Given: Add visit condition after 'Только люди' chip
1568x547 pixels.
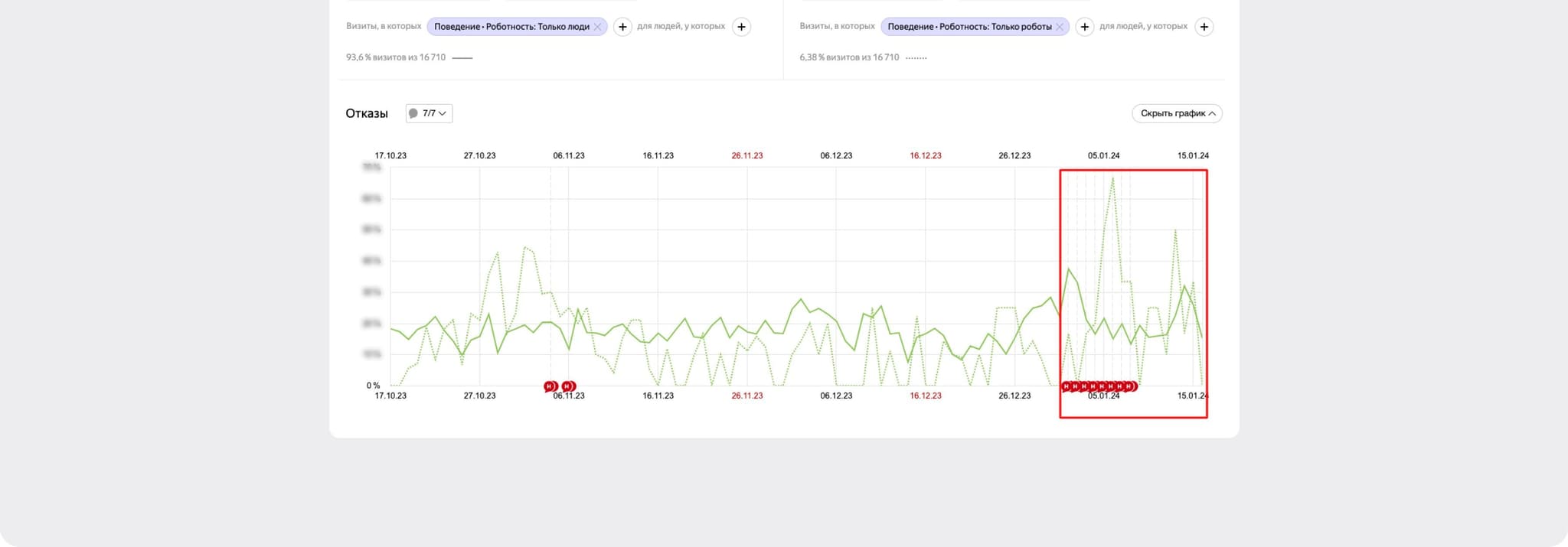Looking at the screenshot, I should [x=622, y=27].
